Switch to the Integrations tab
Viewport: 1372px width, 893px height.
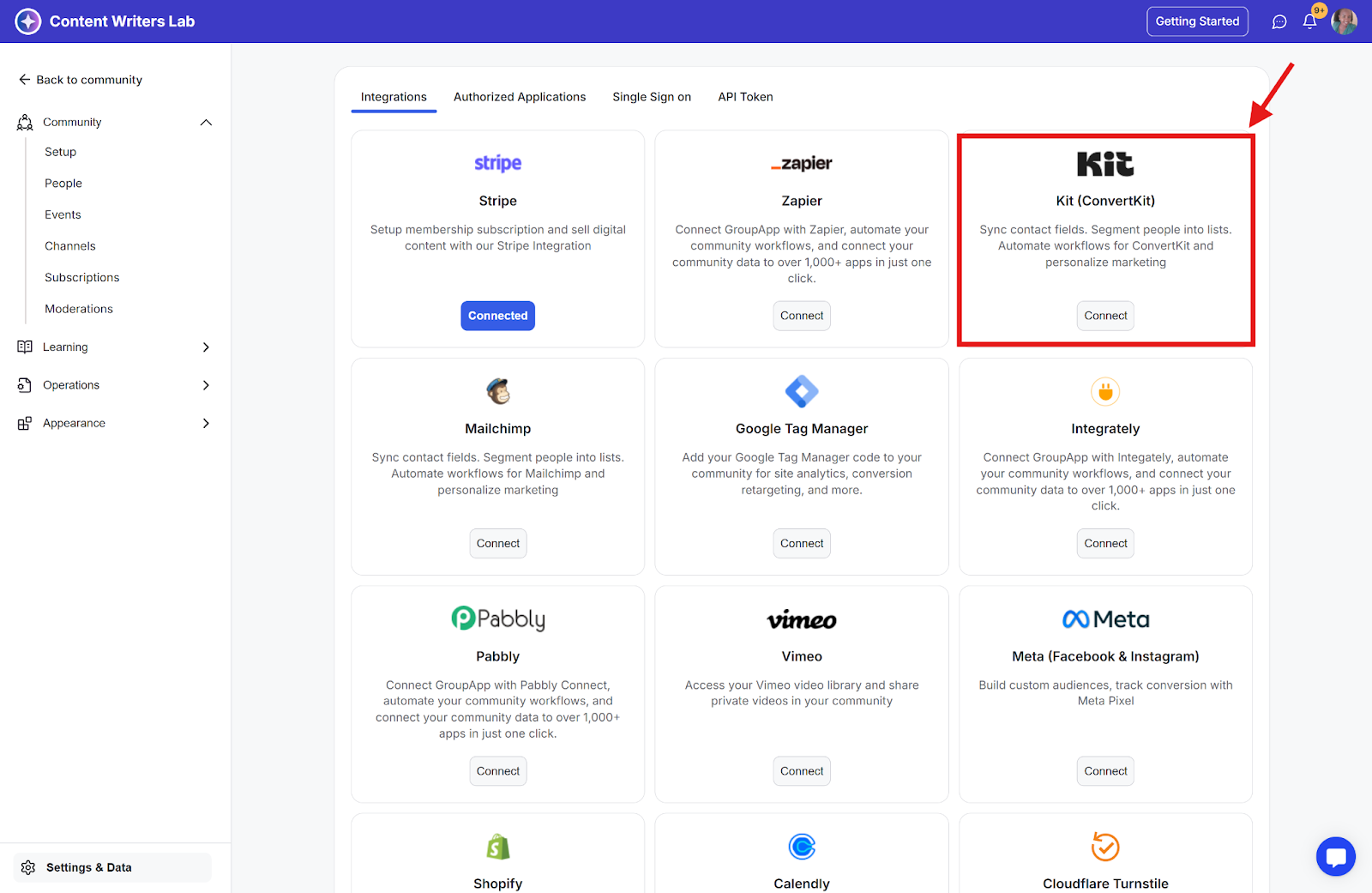pyautogui.click(x=394, y=97)
